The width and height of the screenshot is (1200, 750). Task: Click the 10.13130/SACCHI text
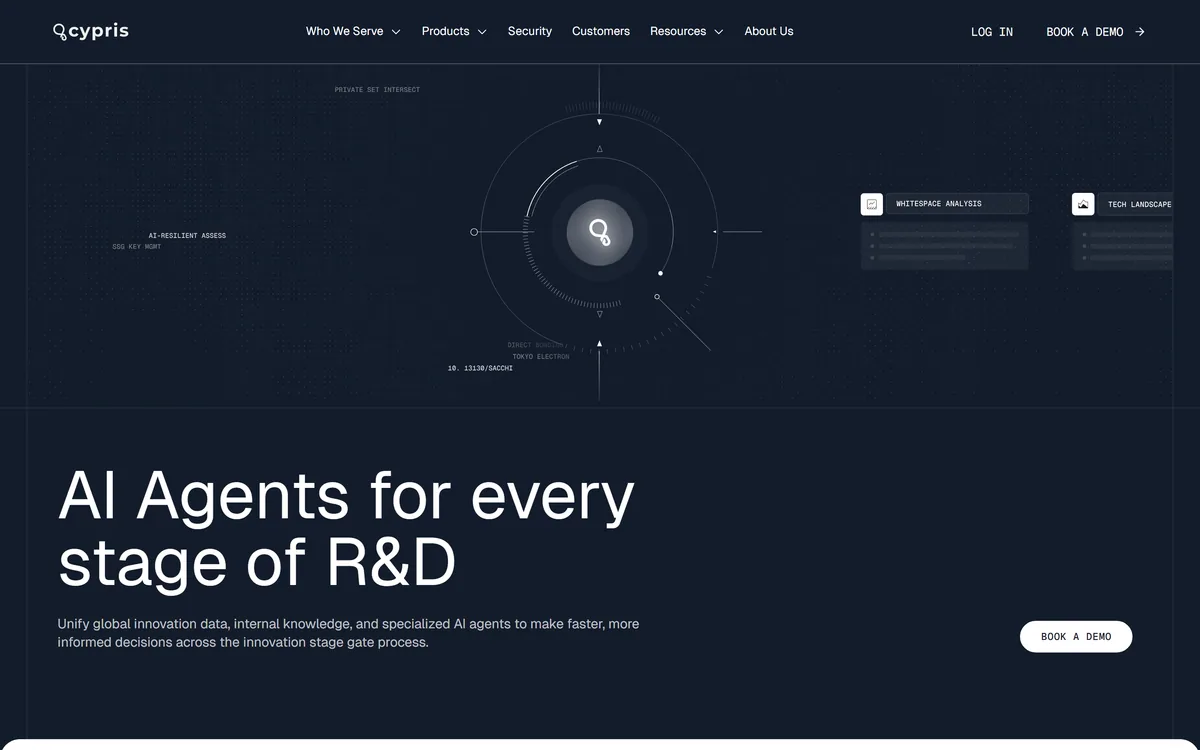480,369
